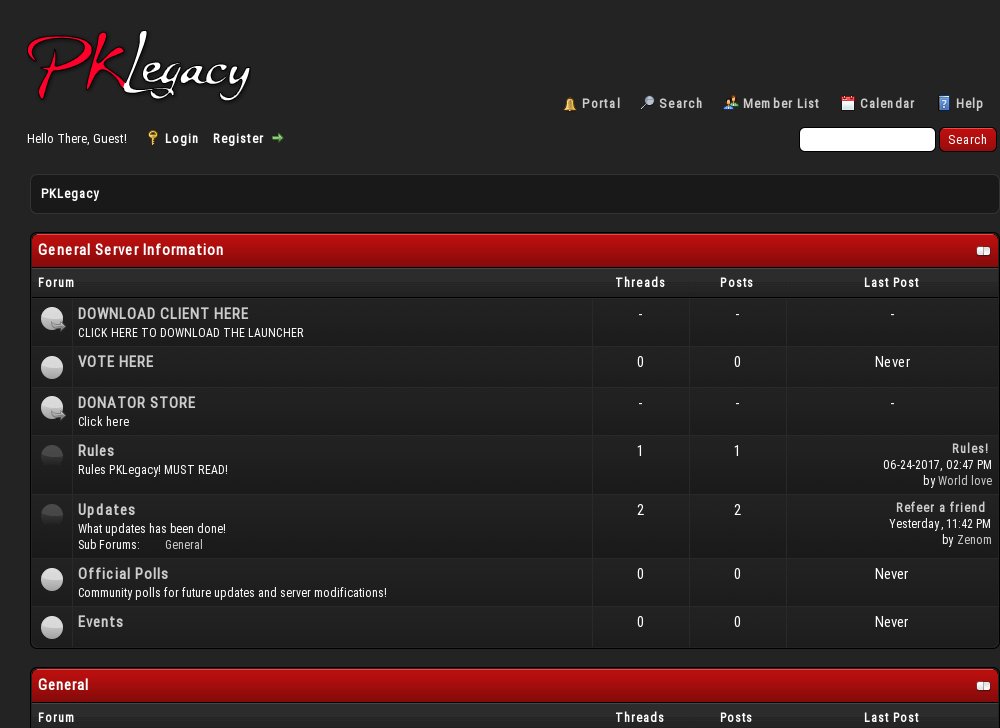Open the VOTE HERE forum

pos(115,361)
